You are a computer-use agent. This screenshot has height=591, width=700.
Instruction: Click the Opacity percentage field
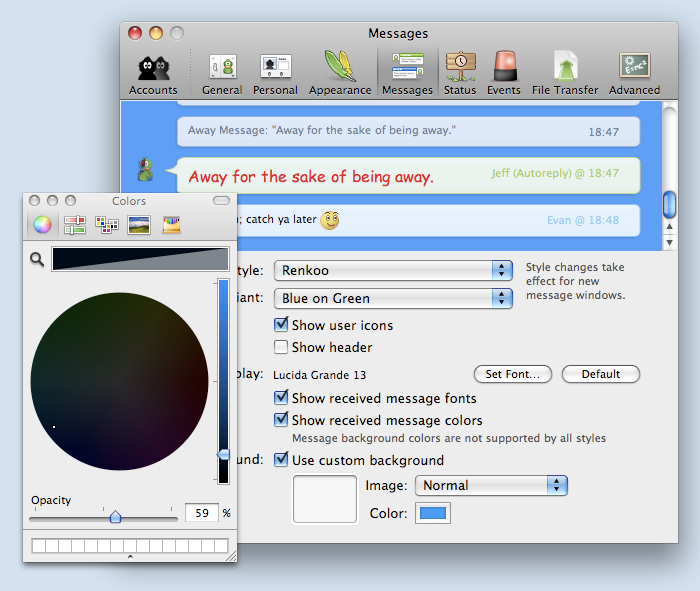tap(201, 513)
